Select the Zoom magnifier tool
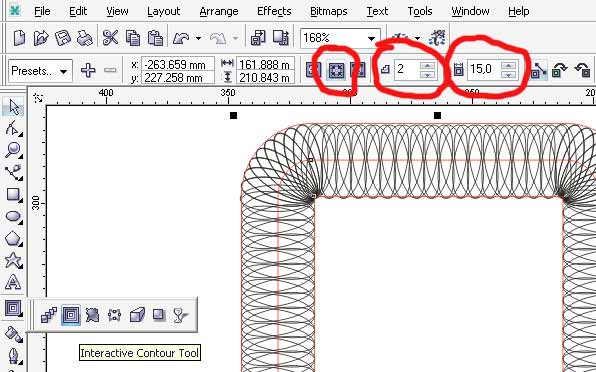The width and height of the screenshot is (596, 372). pyautogui.click(x=13, y=150)
